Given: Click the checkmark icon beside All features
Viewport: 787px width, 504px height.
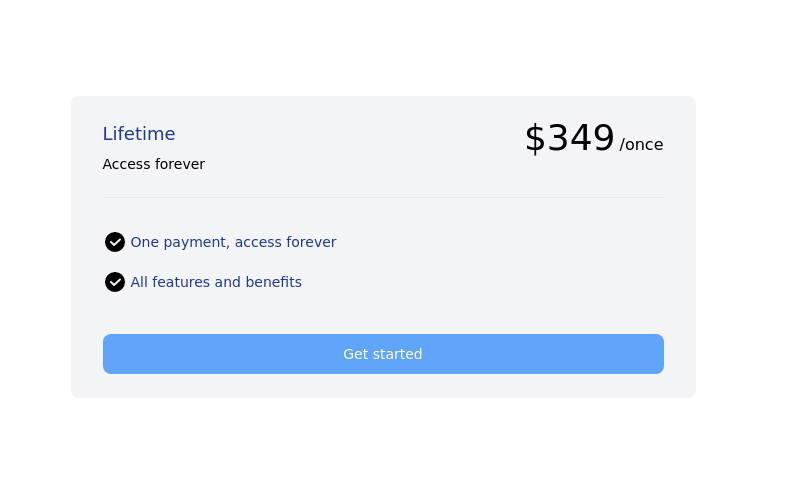Looking at the screenshot, I should click(115, 282).
